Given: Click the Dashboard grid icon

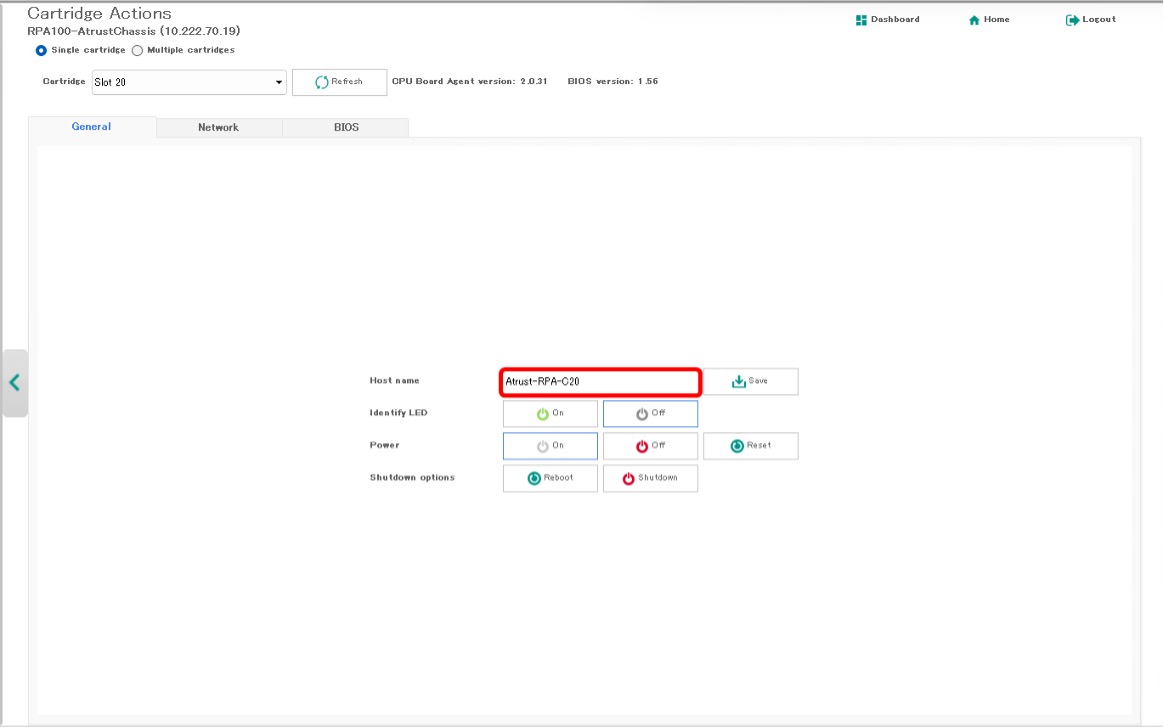Looking at the screenshot, I should click(861, 20).
